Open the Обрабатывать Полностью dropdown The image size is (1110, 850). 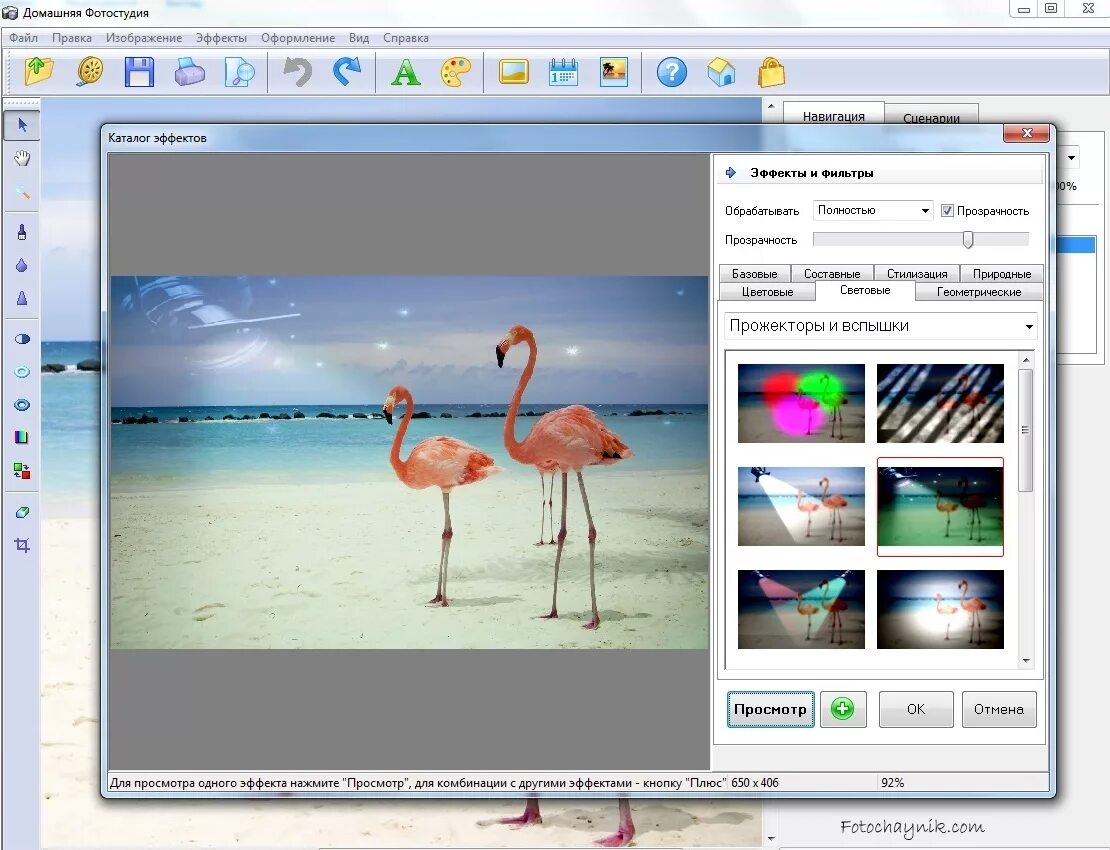point(873,211)
